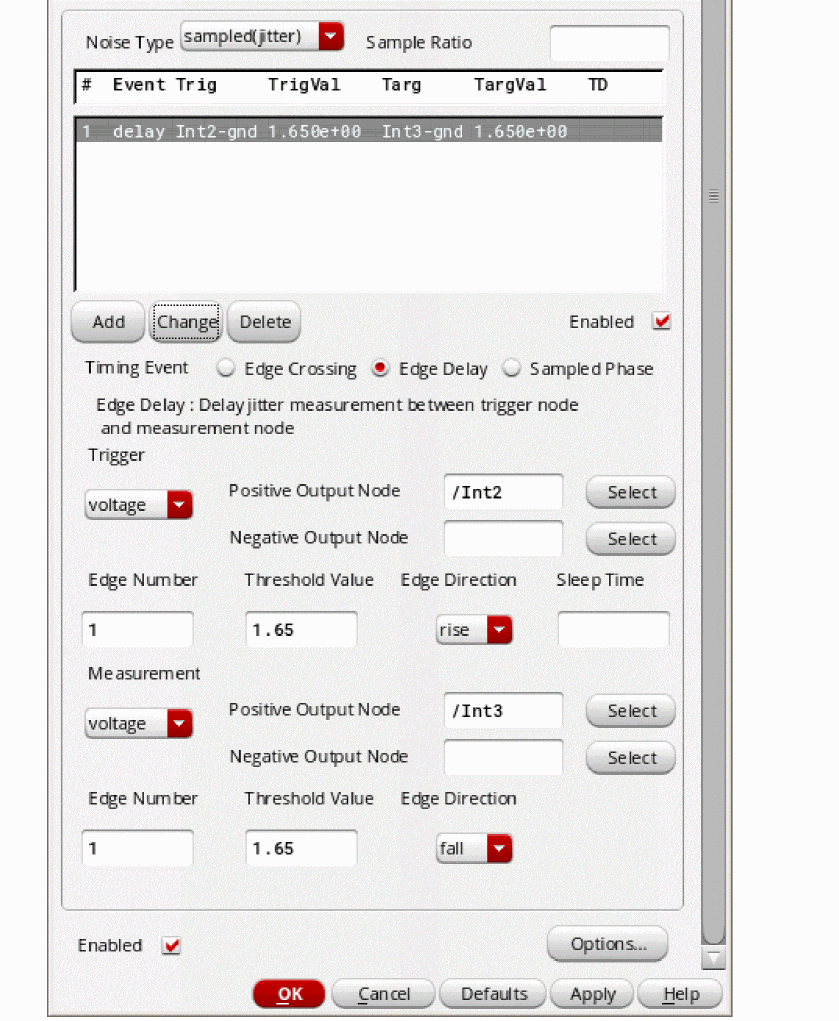Click the scrollbar down arrow

(x=713, y=958)
